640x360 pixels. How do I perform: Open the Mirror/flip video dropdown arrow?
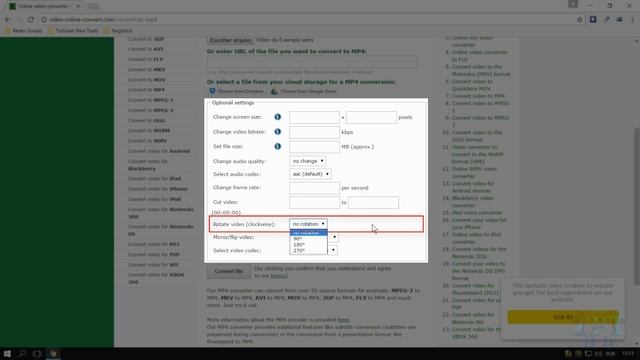point(334,237)
